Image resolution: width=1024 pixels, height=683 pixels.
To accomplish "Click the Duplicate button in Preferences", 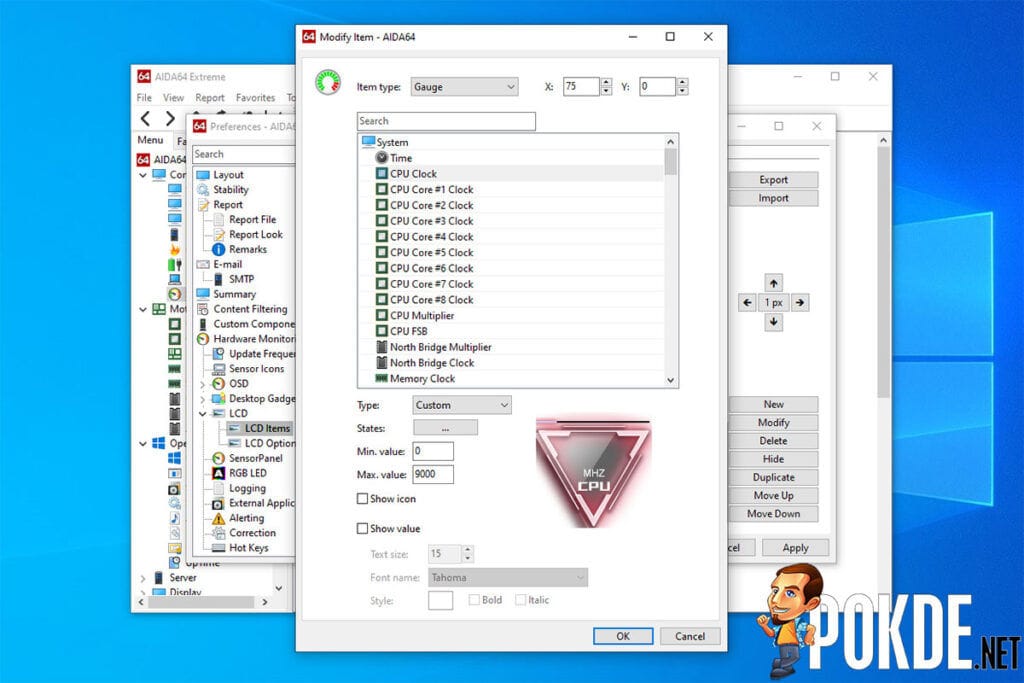I will (x=773, y=477).
